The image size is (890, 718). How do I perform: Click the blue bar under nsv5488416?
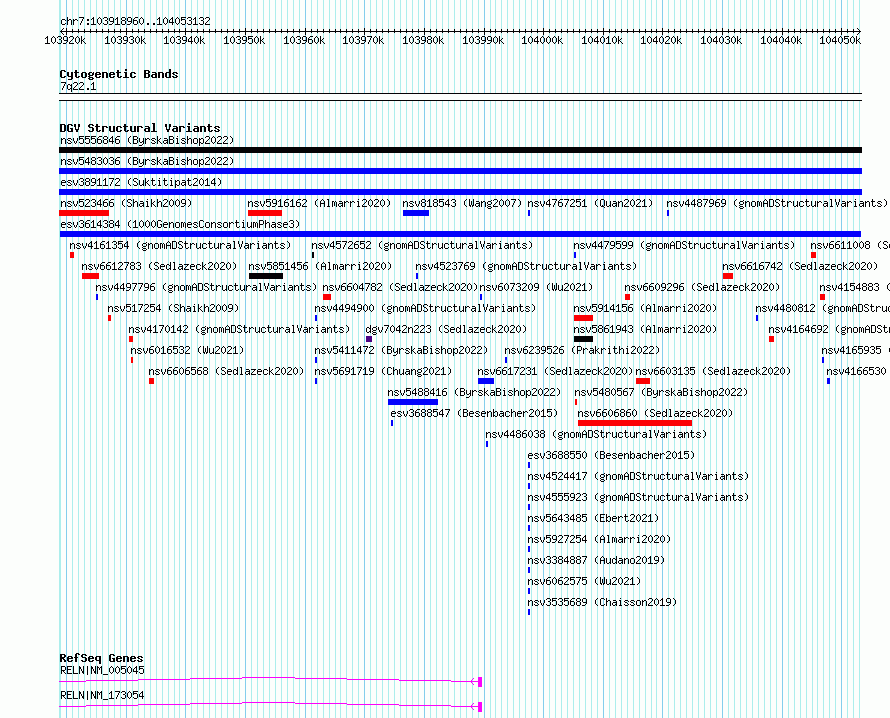coord(413,402)
